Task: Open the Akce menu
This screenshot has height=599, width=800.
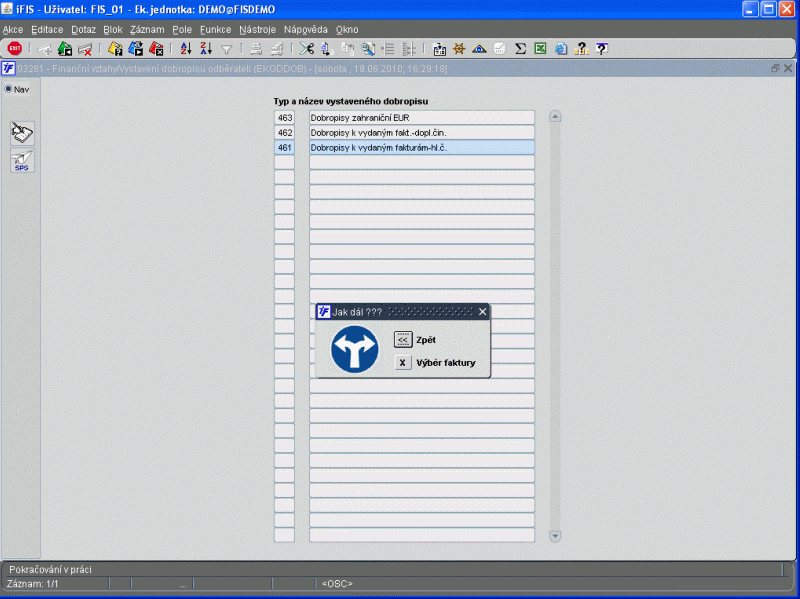Action: [13, 30]
